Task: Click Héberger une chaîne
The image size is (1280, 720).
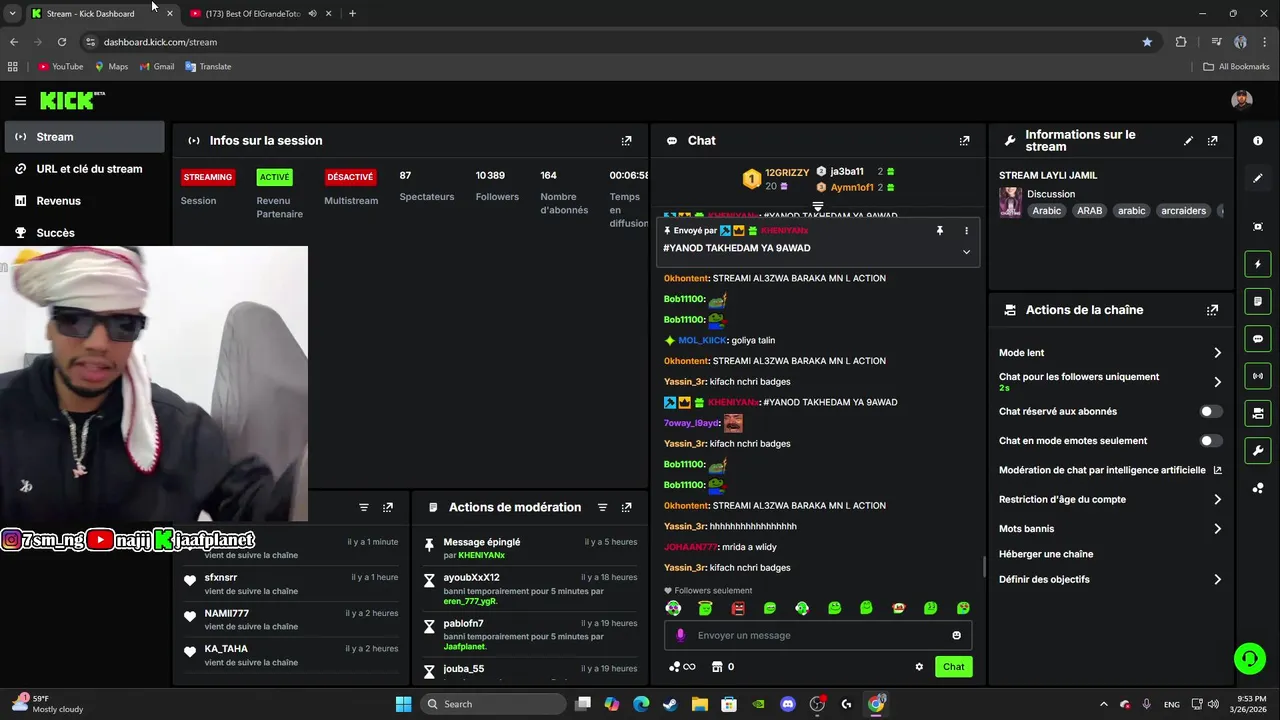Action: click(x=1046, y=555)
